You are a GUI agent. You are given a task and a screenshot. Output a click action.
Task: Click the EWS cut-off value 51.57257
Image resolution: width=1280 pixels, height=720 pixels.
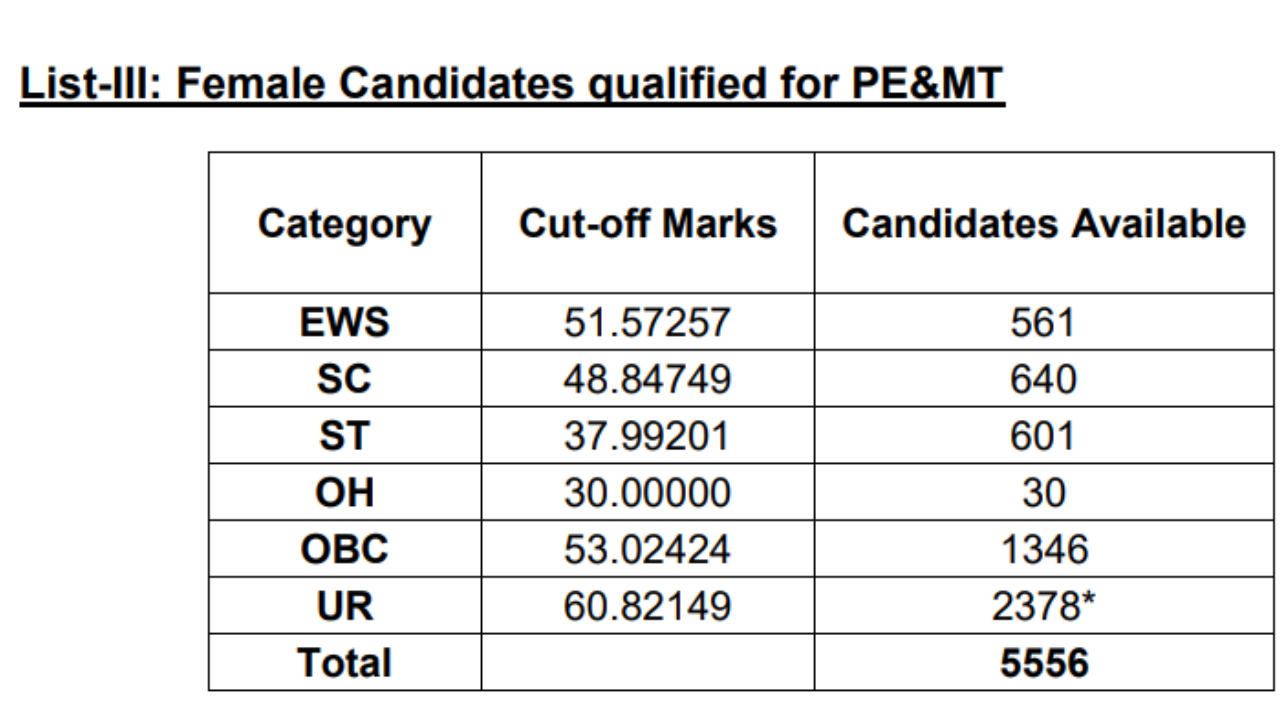pyautogui.click(x=647, y=322)
